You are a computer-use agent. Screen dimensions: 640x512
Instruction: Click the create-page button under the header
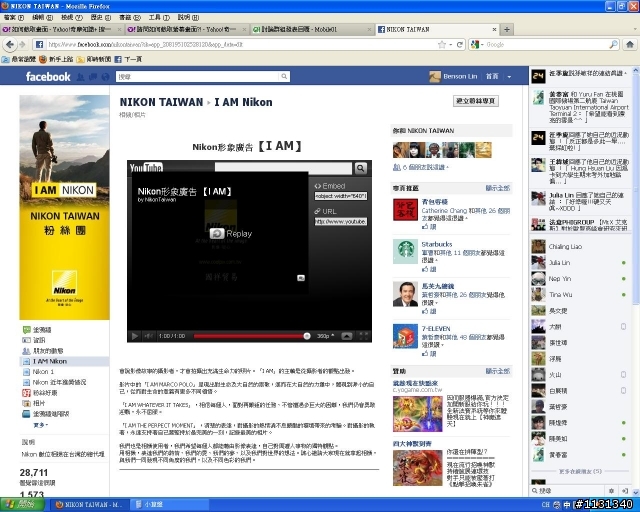click(x=476, y=101)
